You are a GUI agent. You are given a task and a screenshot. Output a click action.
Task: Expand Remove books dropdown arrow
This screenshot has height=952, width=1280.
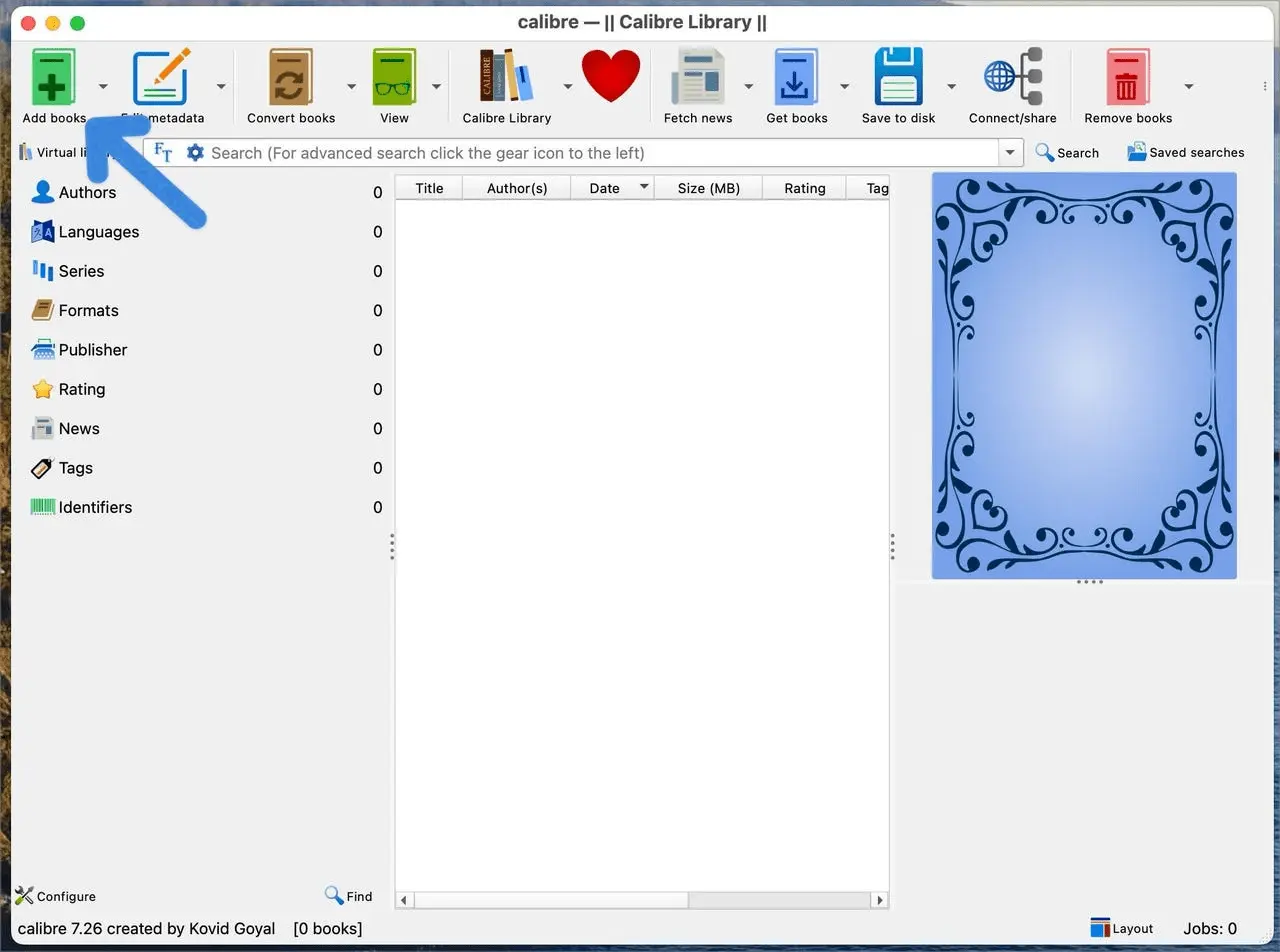tap(1189, 87)
